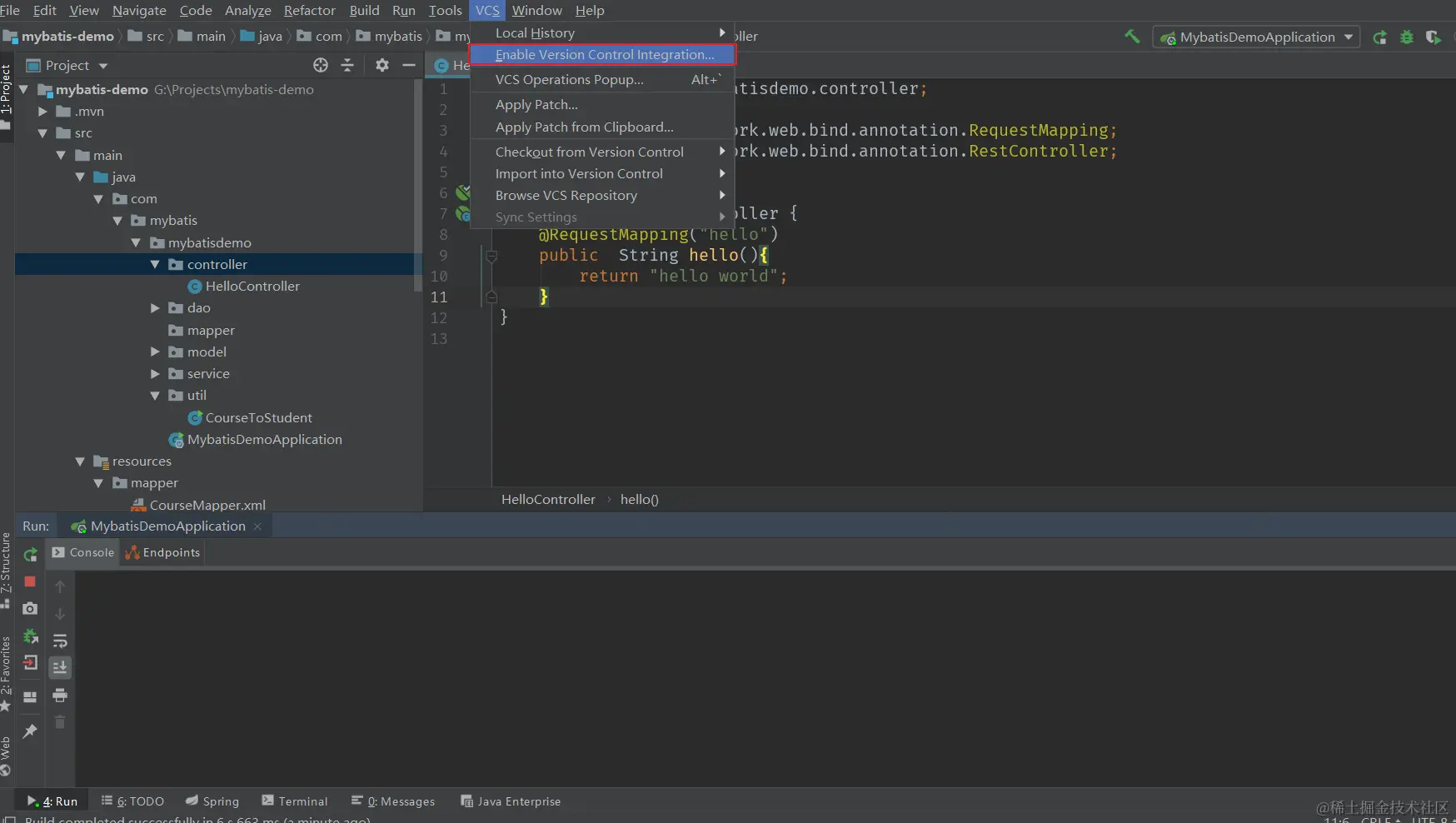Click the camera Dump Threads icon
This screenshot has width=1456, height=823.
tap(30, 609)
